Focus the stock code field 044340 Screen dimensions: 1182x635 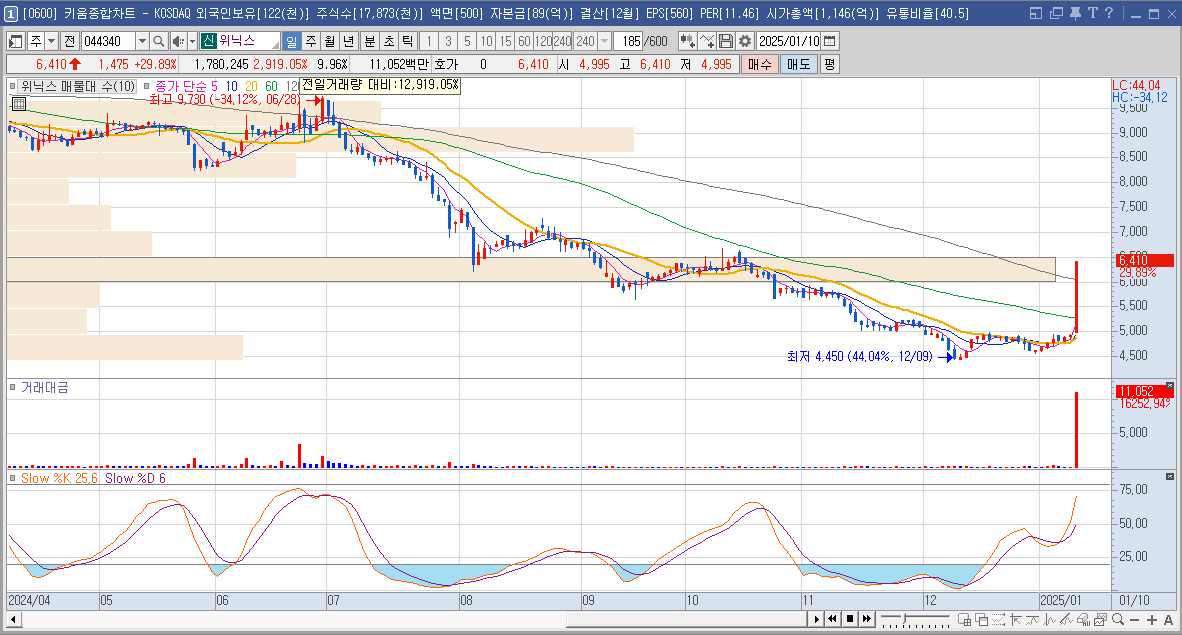click(108, 41)
